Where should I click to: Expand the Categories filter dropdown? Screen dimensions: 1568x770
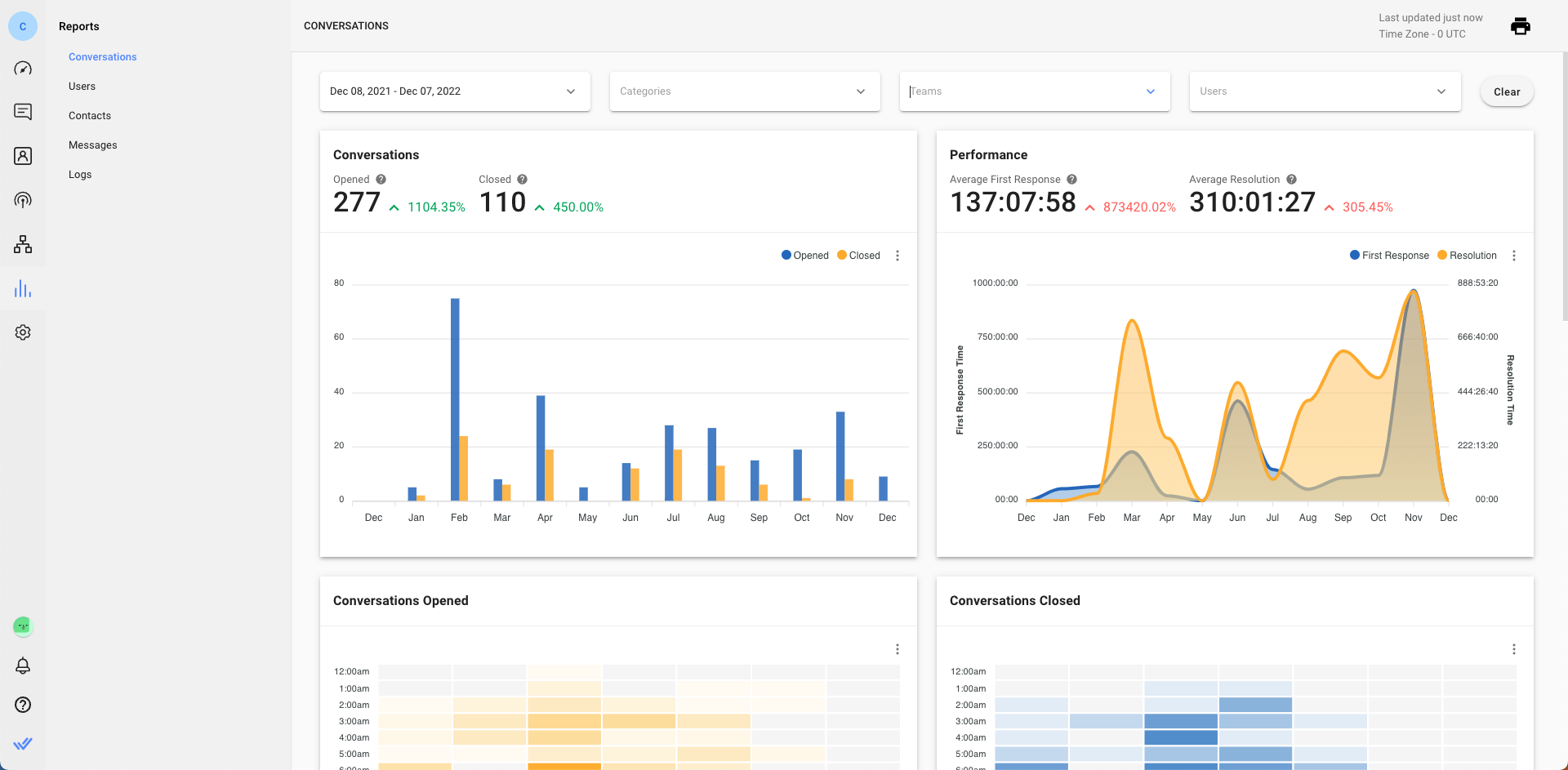point(745,91)
